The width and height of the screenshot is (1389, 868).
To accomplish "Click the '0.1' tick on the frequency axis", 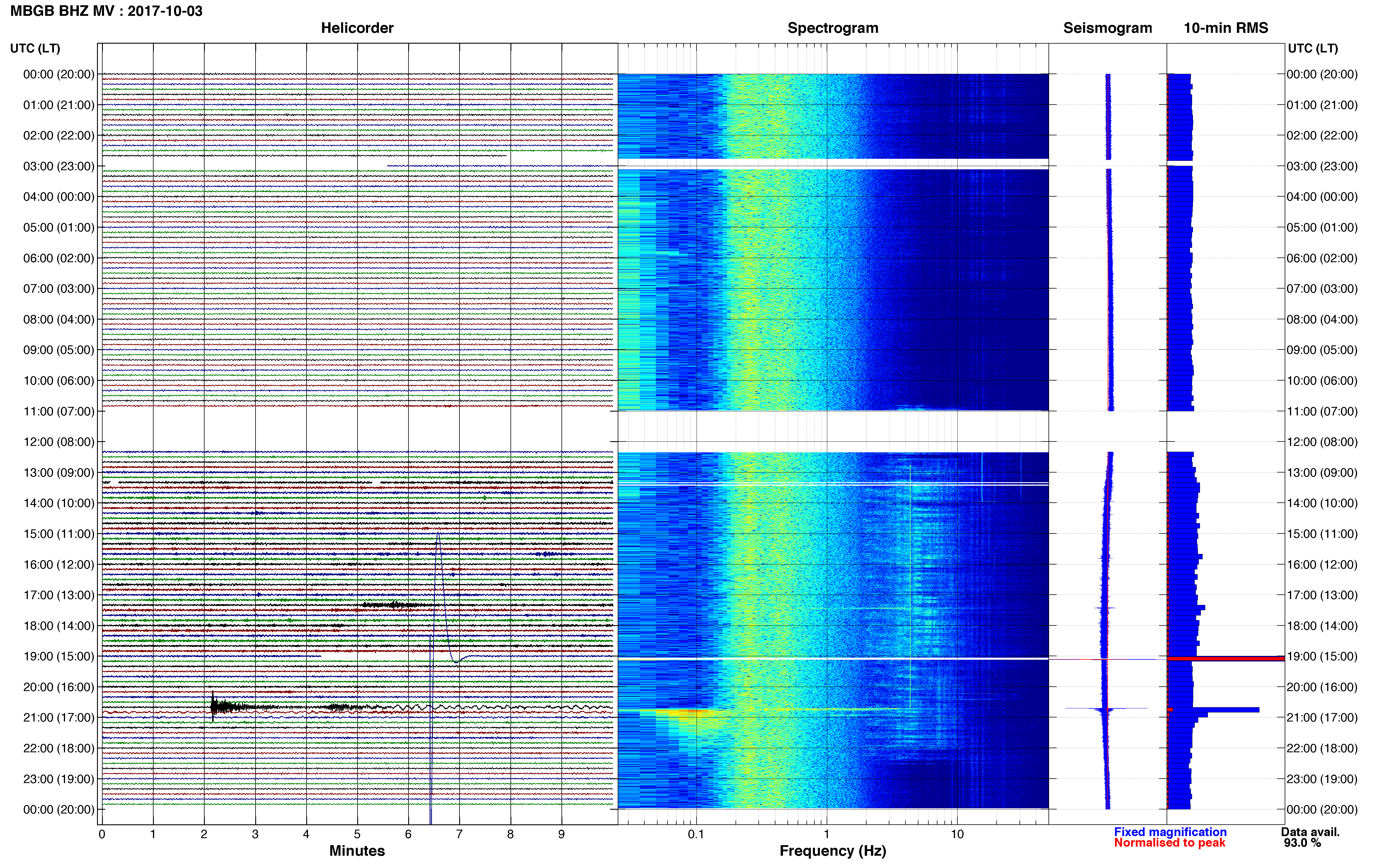I will (x=696, y=834).
